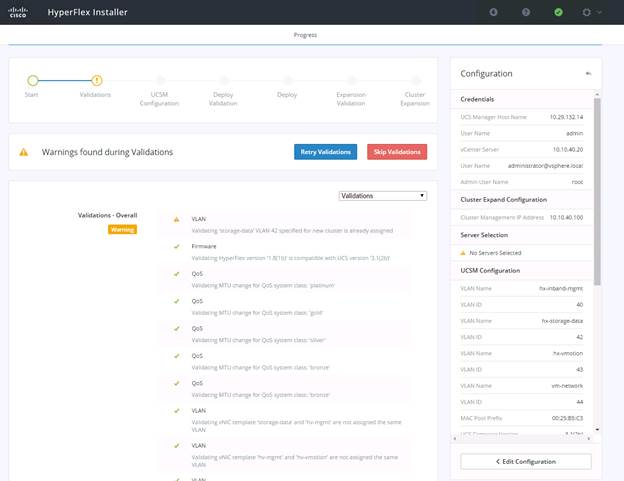Click check mark beside VLAN storage-data hv-mgmt validation
This screenshot has height=481, width=624.
176,411
